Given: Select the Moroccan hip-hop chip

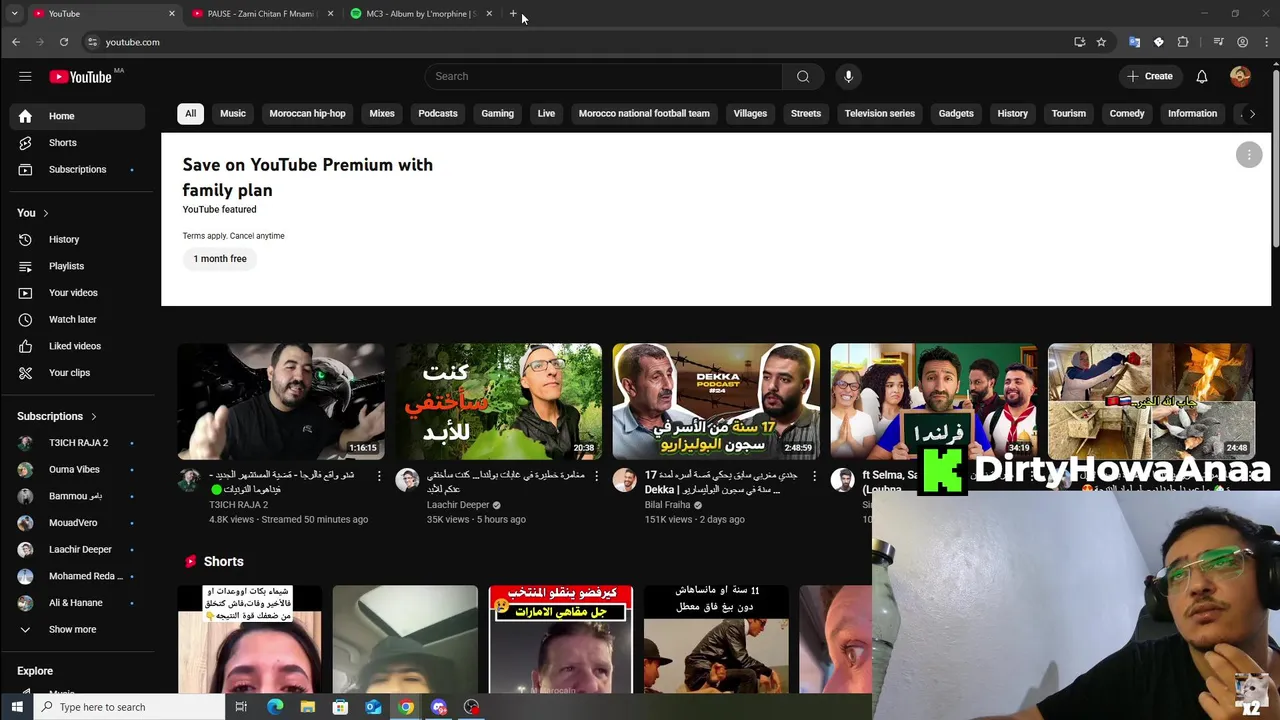Looking at the screenshot, I should click(307, 114).
